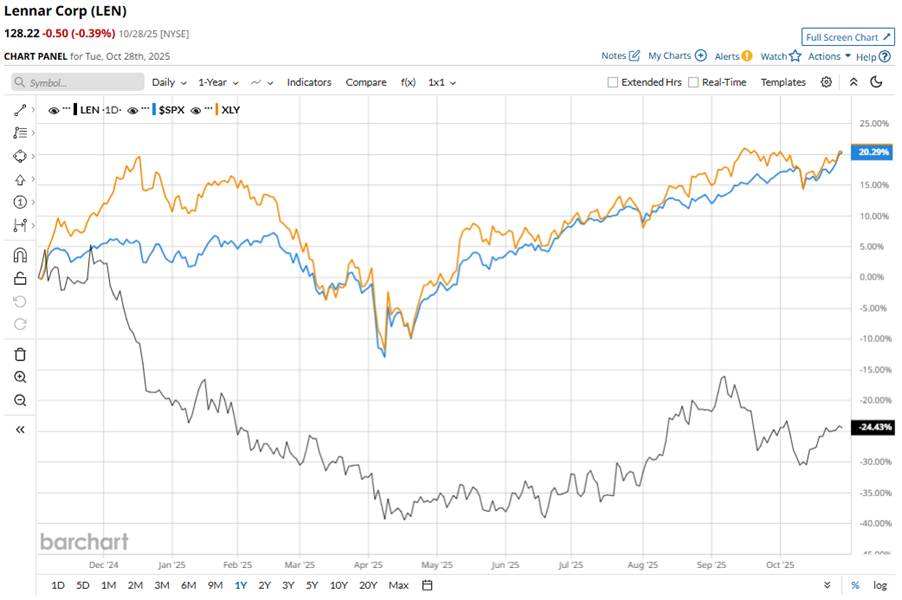Collapse the chart header with double chevron
Viewport: 902px width, 600px height.
pyautogui.click(x=854, y=82)
